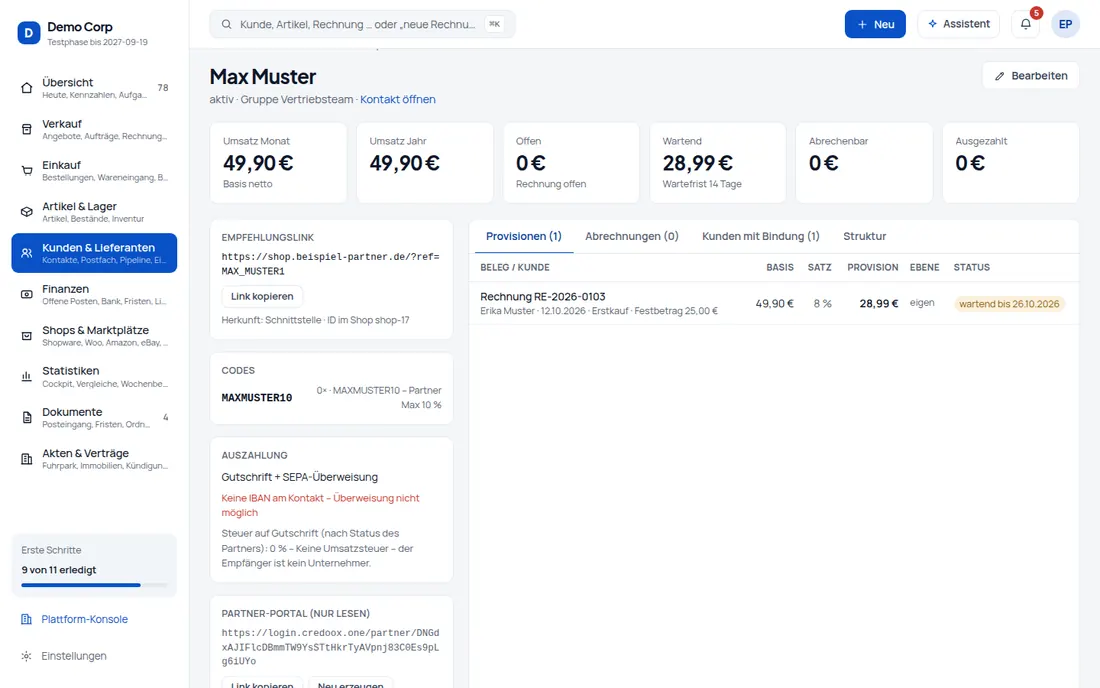Image resolution: width=1100 pixels, height=688 pixels.
Task: Open row Rechnung RE-2026-0103
Action: tap(774, 304)
